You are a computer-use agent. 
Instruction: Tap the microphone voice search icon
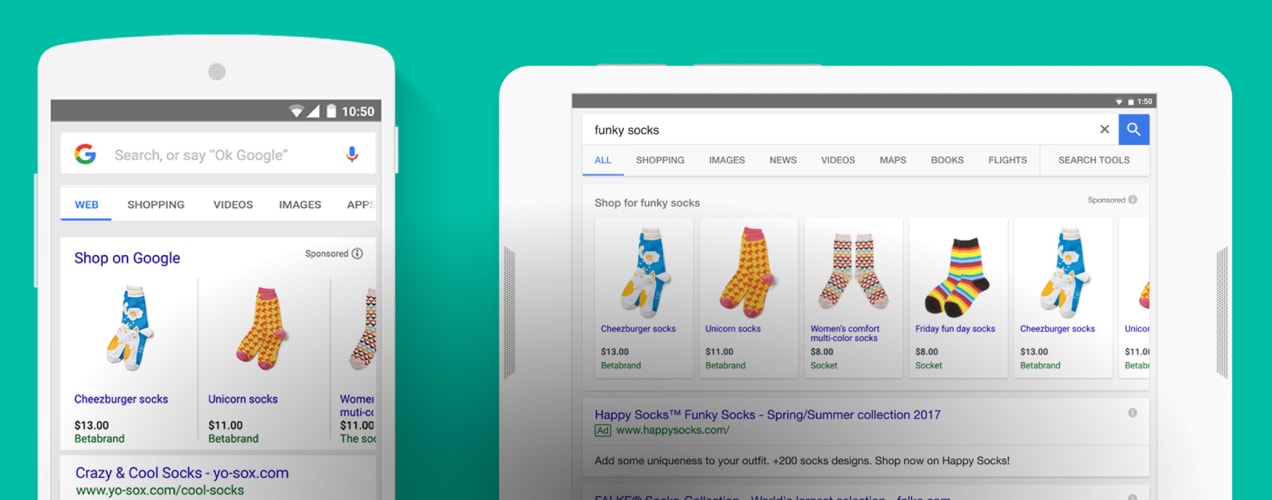point(352,154)
